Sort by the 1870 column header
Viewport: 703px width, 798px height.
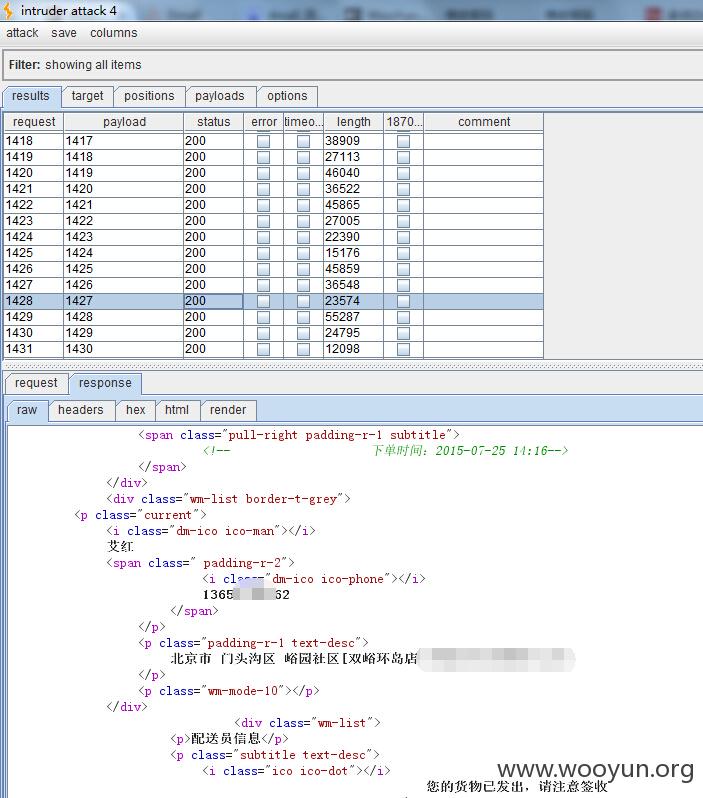pyautogui.click(x=404, y=122)
